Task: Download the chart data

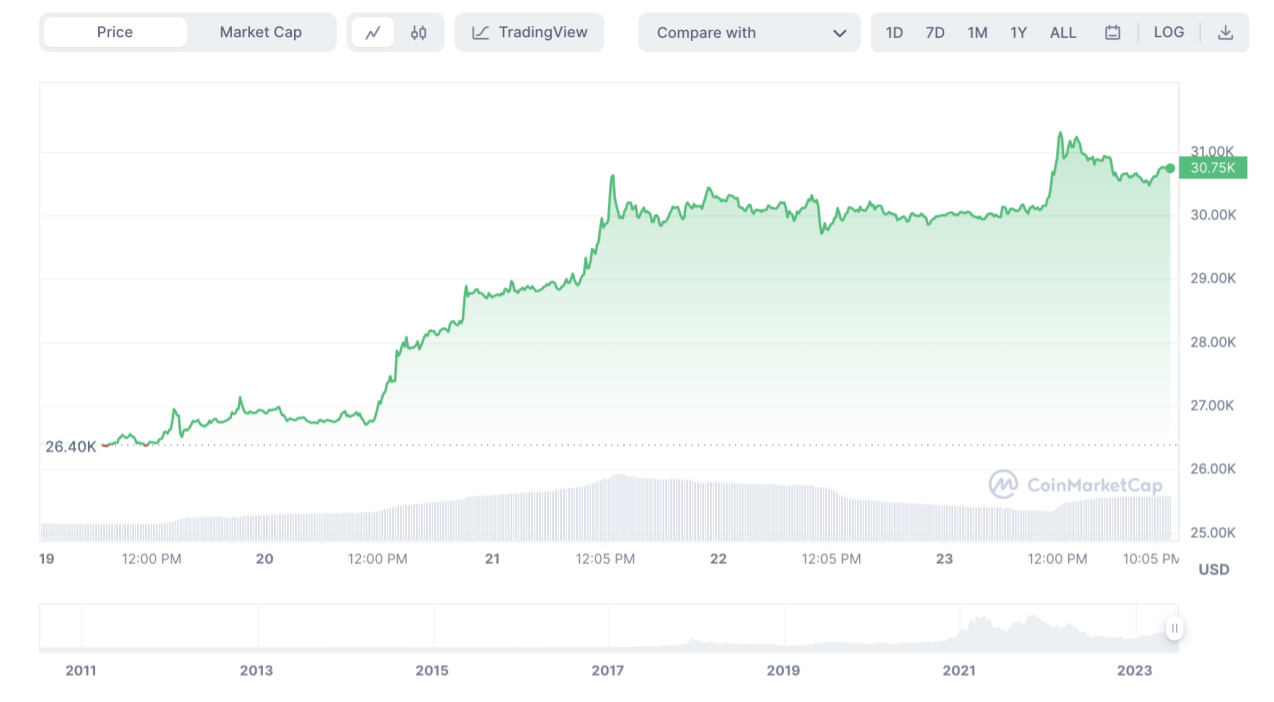Action: point(1225,33)
